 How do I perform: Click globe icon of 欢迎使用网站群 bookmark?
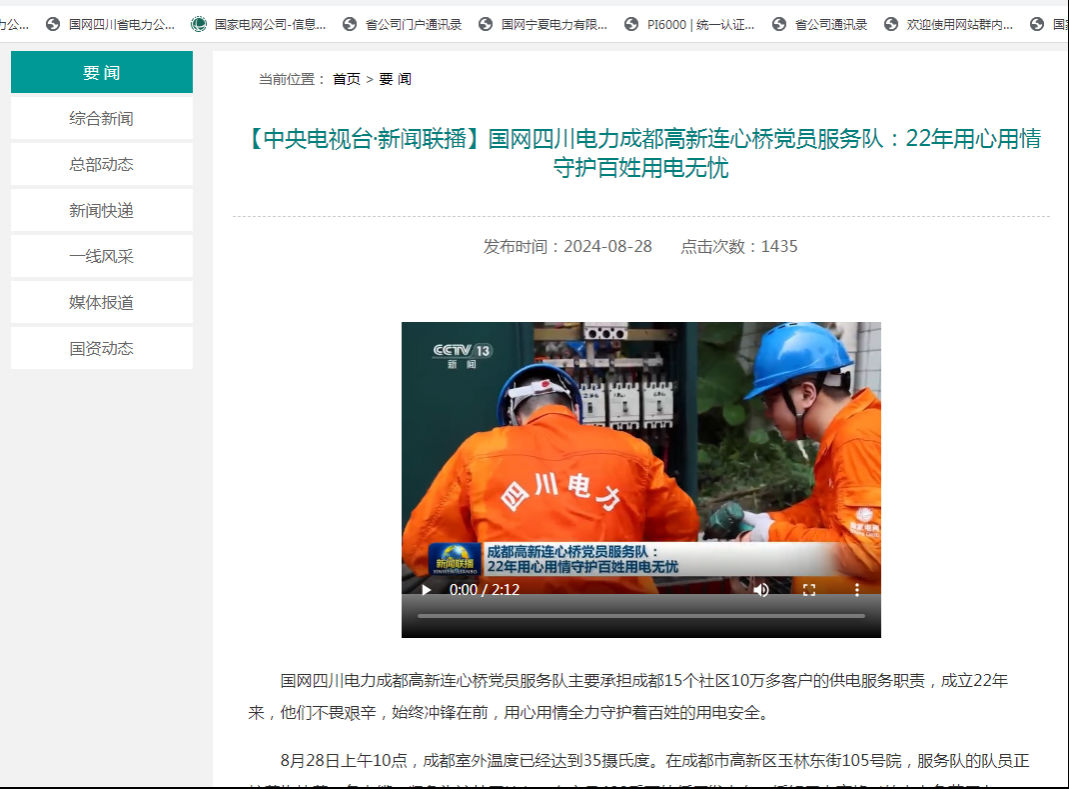pos(891,25)
